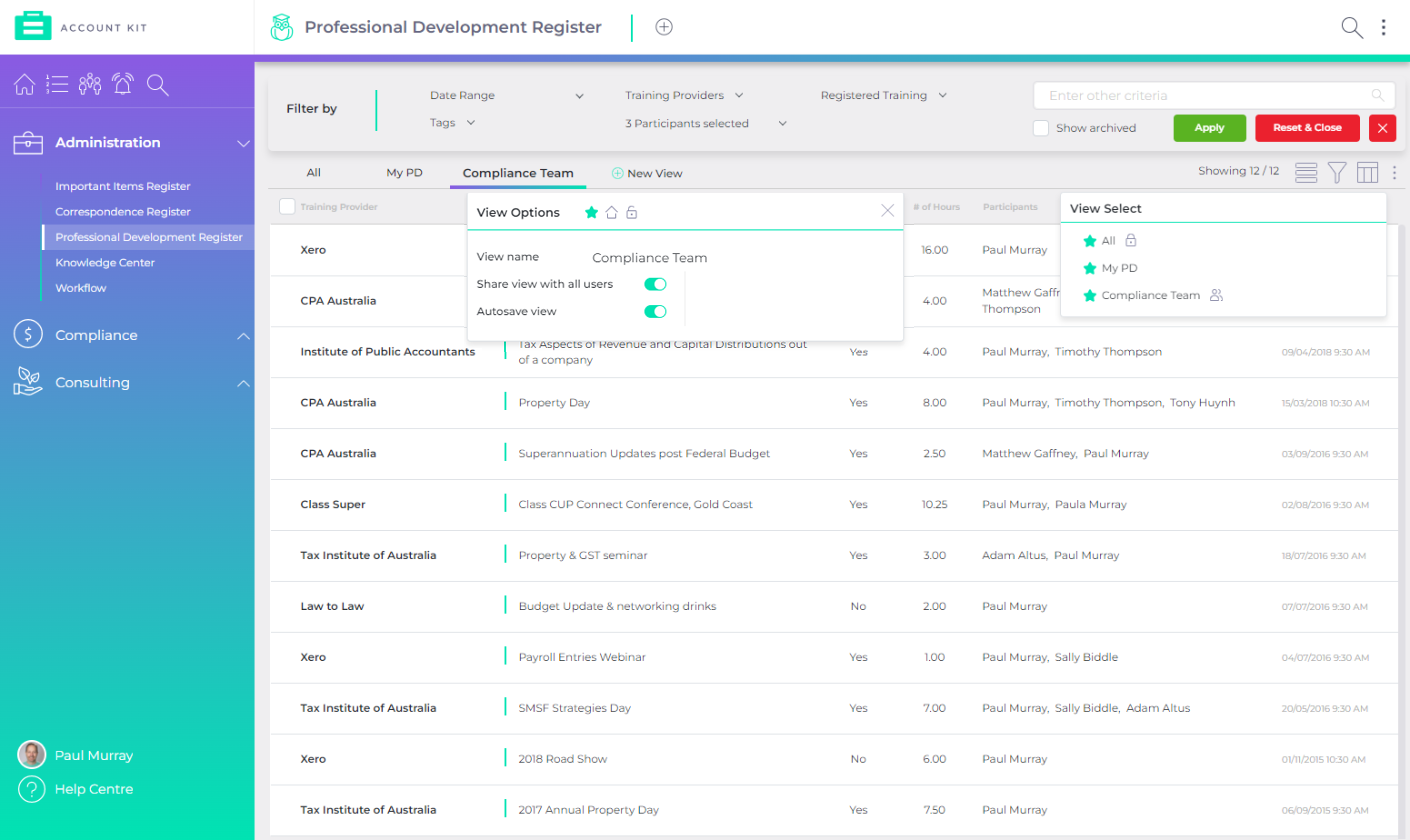The width and height of the screenshot is (1410, 840).
Task: Sort by the # of Hours column header
Action: tap(936, 207)
